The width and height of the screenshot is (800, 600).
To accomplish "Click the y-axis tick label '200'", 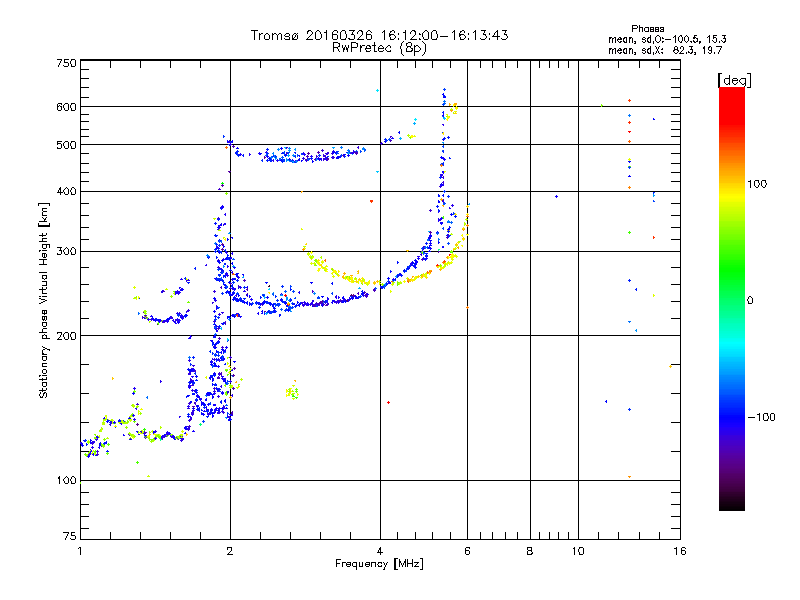I will click(x=66, y=336).
